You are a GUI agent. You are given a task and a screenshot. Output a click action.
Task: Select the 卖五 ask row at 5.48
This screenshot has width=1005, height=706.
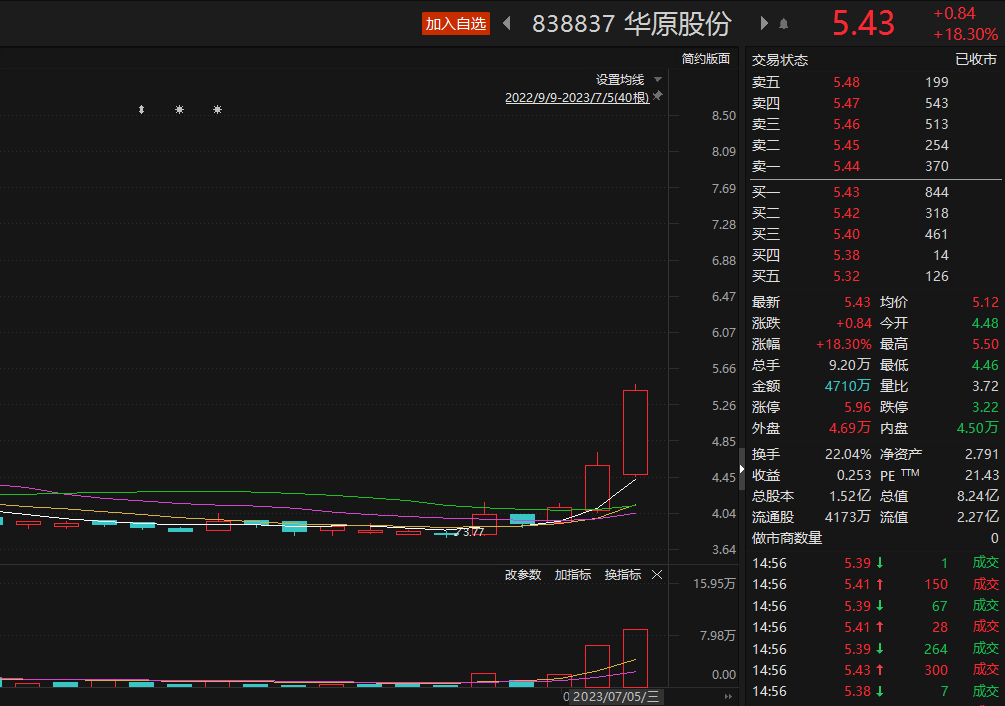coord(875,82)
